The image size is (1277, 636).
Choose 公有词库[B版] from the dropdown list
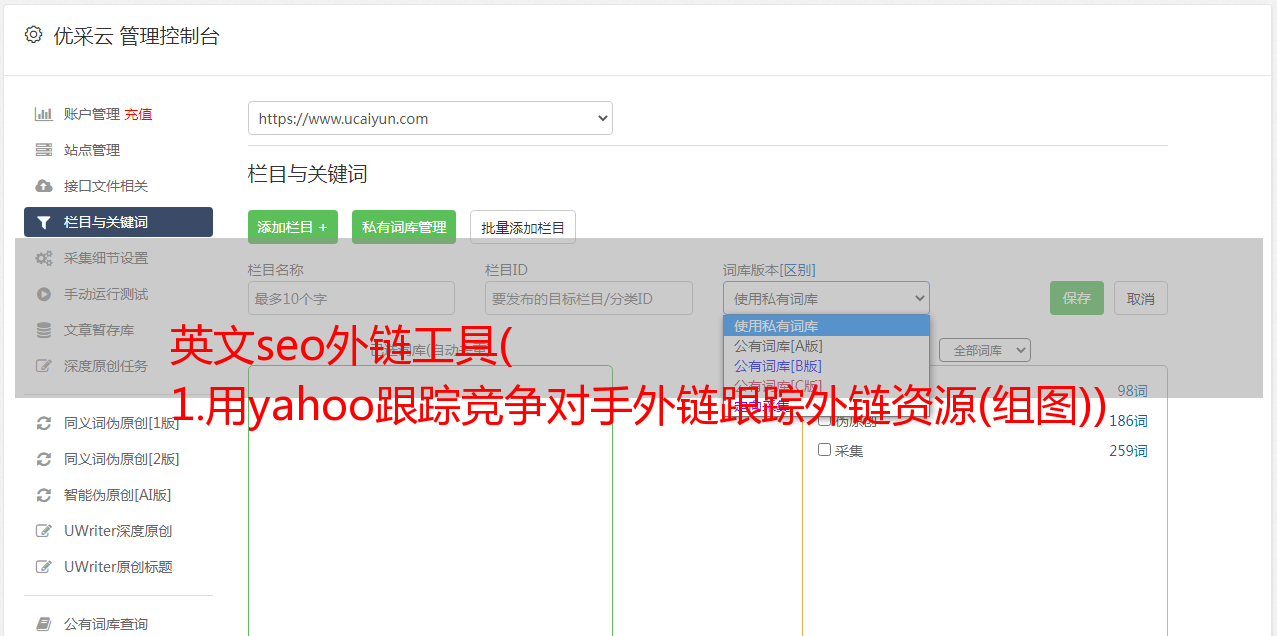point(826,366)
